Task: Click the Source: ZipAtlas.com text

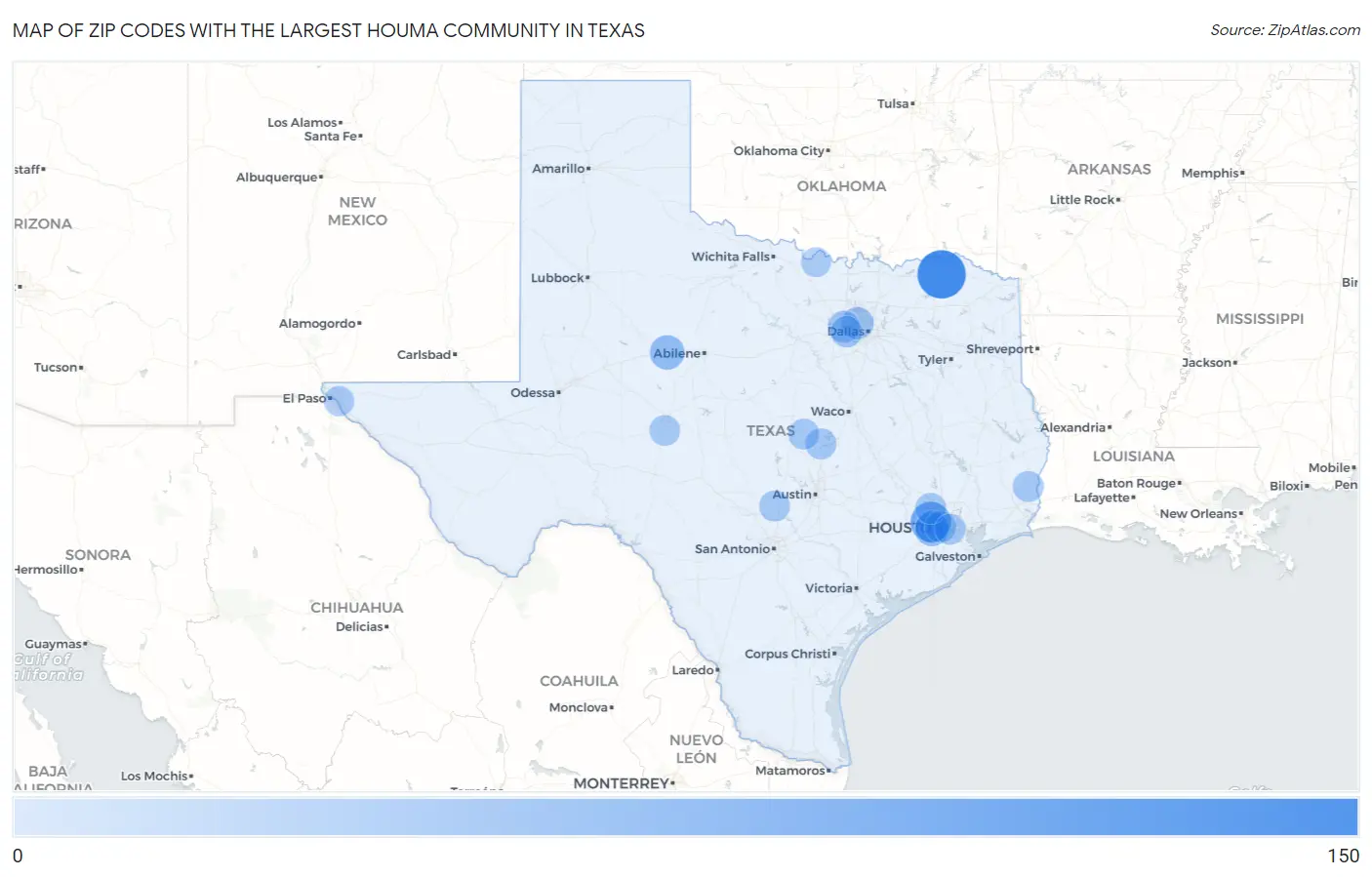Action: tap(1285, 30)
